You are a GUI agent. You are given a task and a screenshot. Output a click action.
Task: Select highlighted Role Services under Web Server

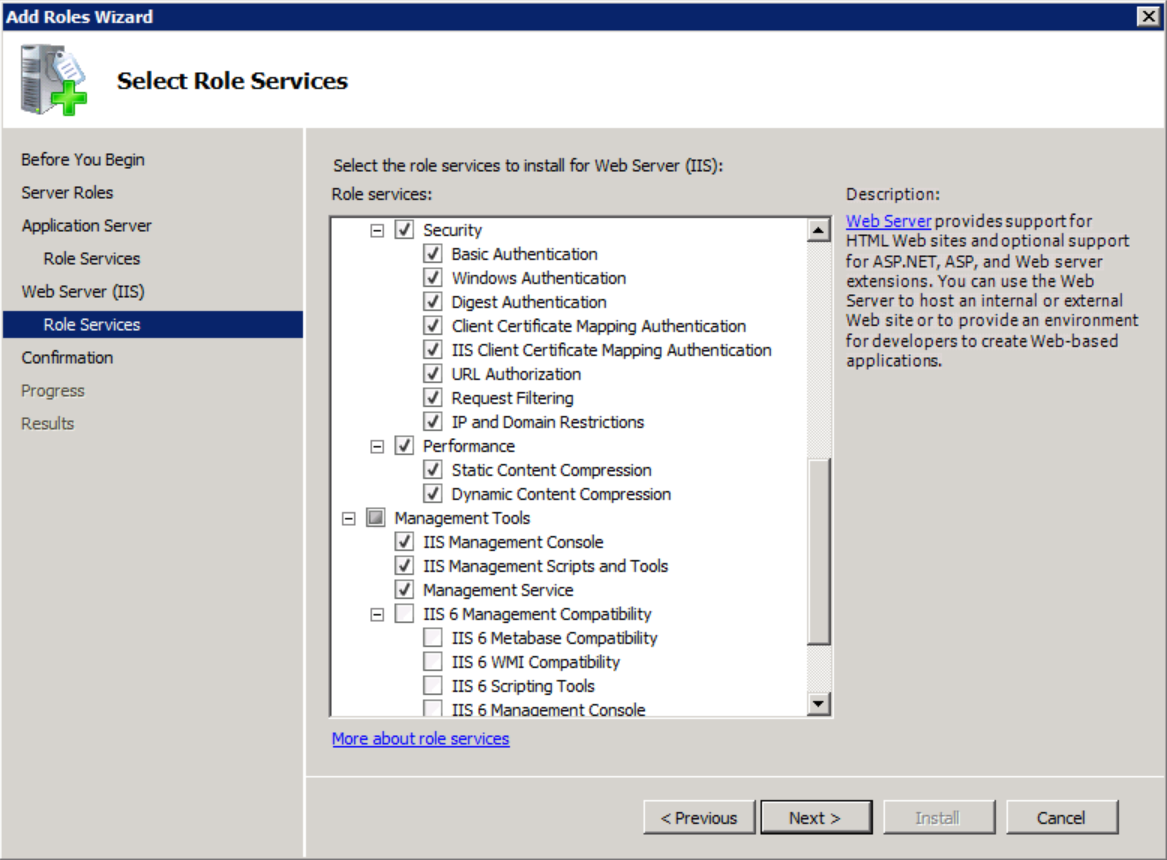coord(153,324)
